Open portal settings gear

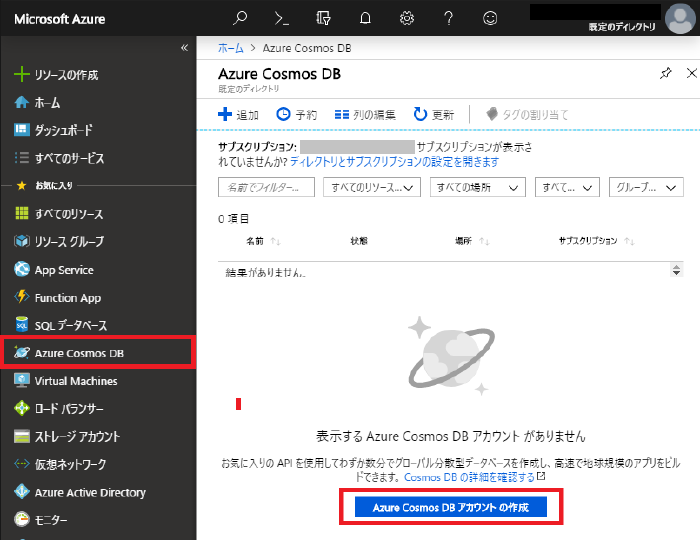pos(407,18)
